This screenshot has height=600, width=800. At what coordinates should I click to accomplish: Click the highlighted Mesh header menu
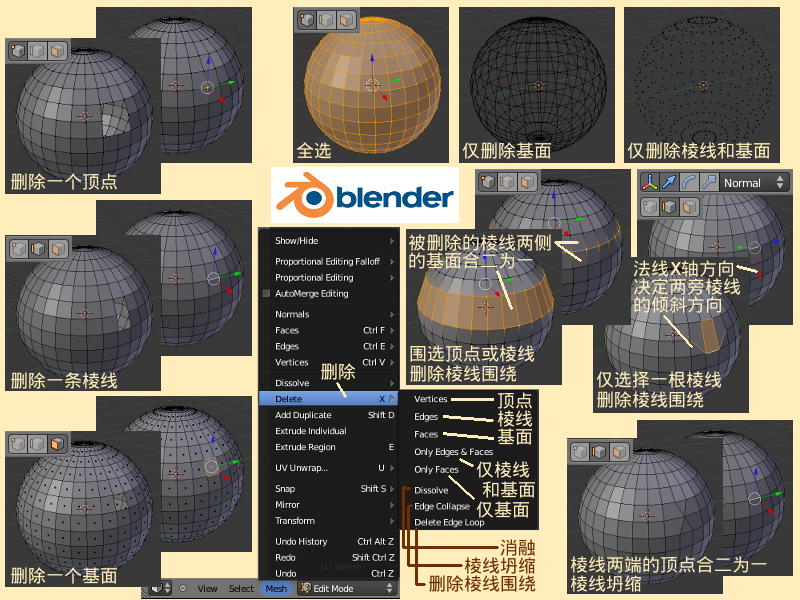[x=276, y=588]
